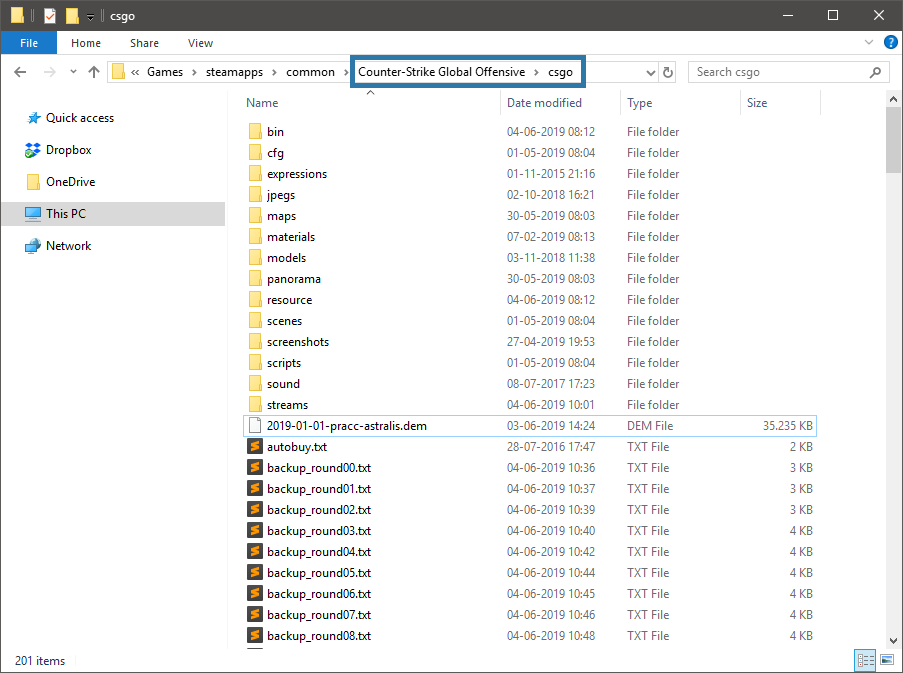Select the jpegs folder icon
This screenshot has height=673, width=903.
click(255, 195)
